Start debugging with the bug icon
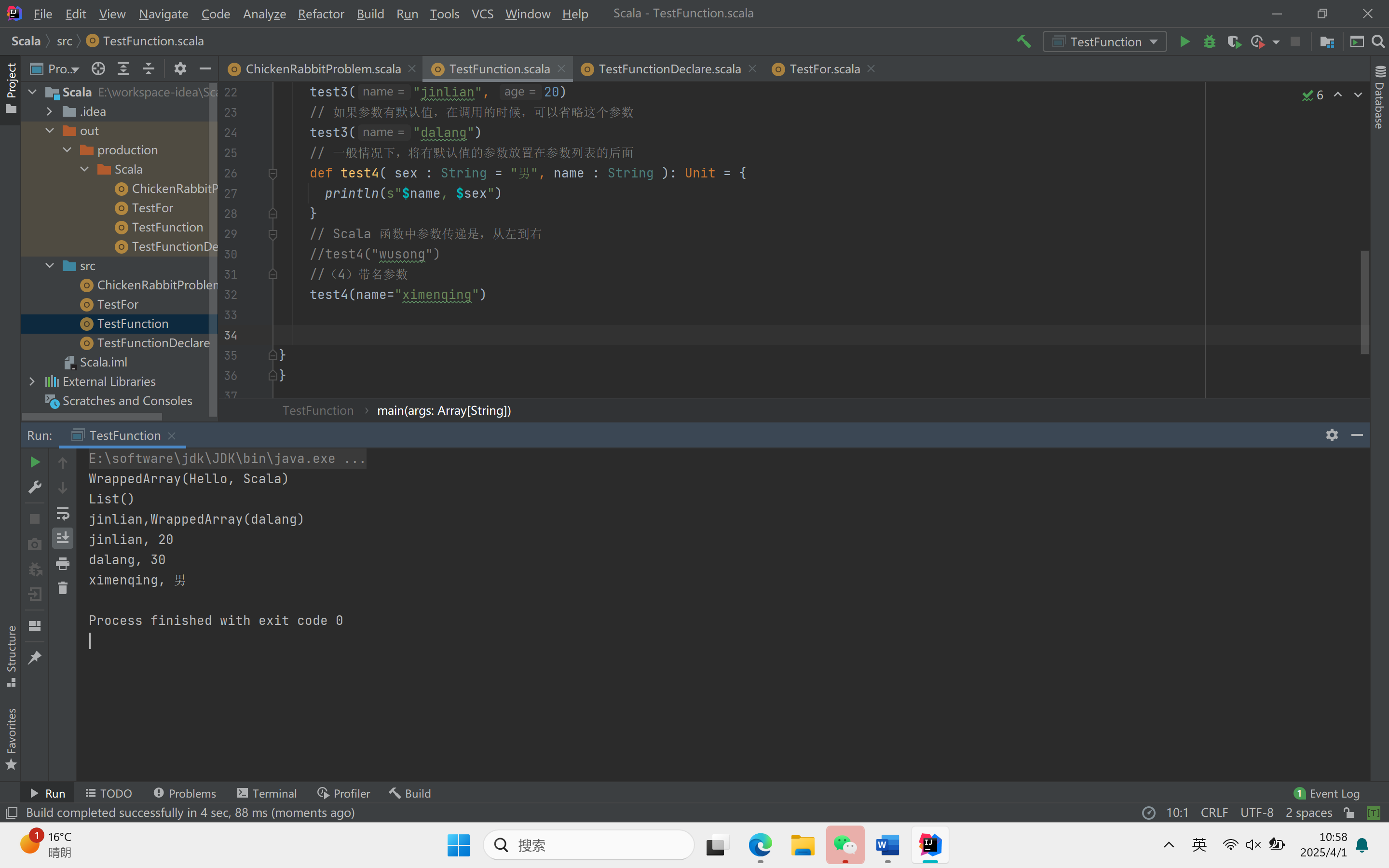The width and height of the screenshot is (1389, 868). (x=1210, y=41)
